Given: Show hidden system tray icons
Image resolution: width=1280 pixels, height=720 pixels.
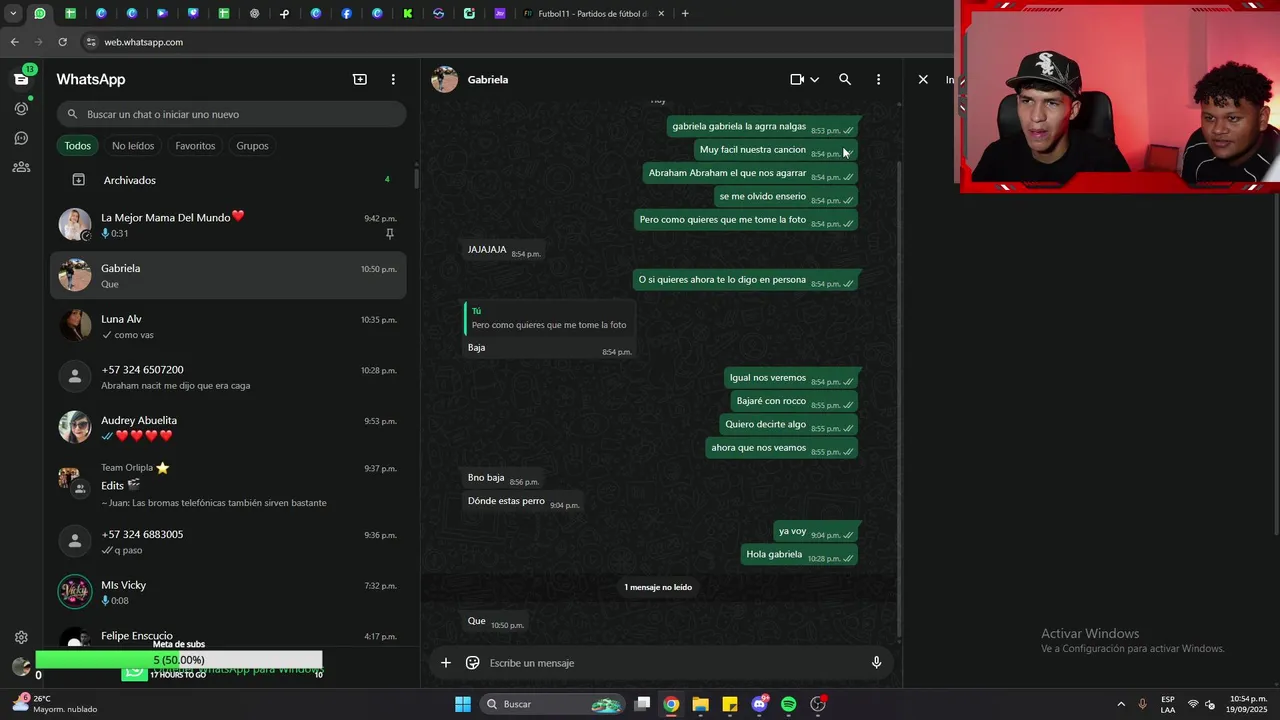Looking at the screenshot, I should pyautogui.click(x=1121, y=704).
